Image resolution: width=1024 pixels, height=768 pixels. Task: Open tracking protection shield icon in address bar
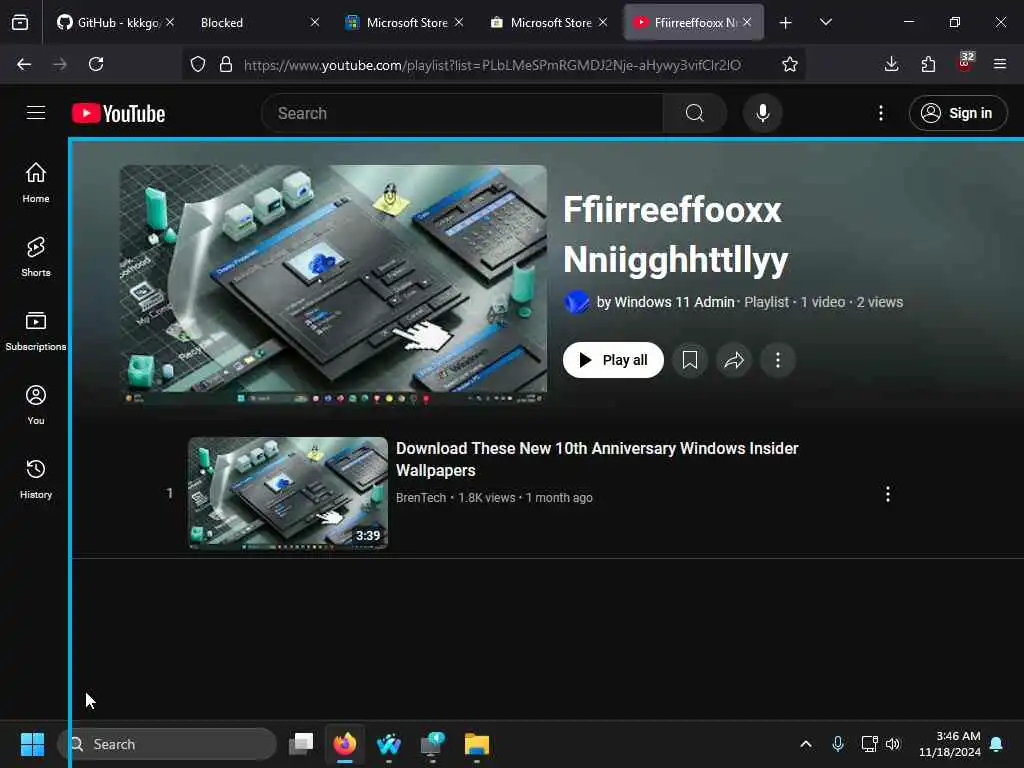198,64
